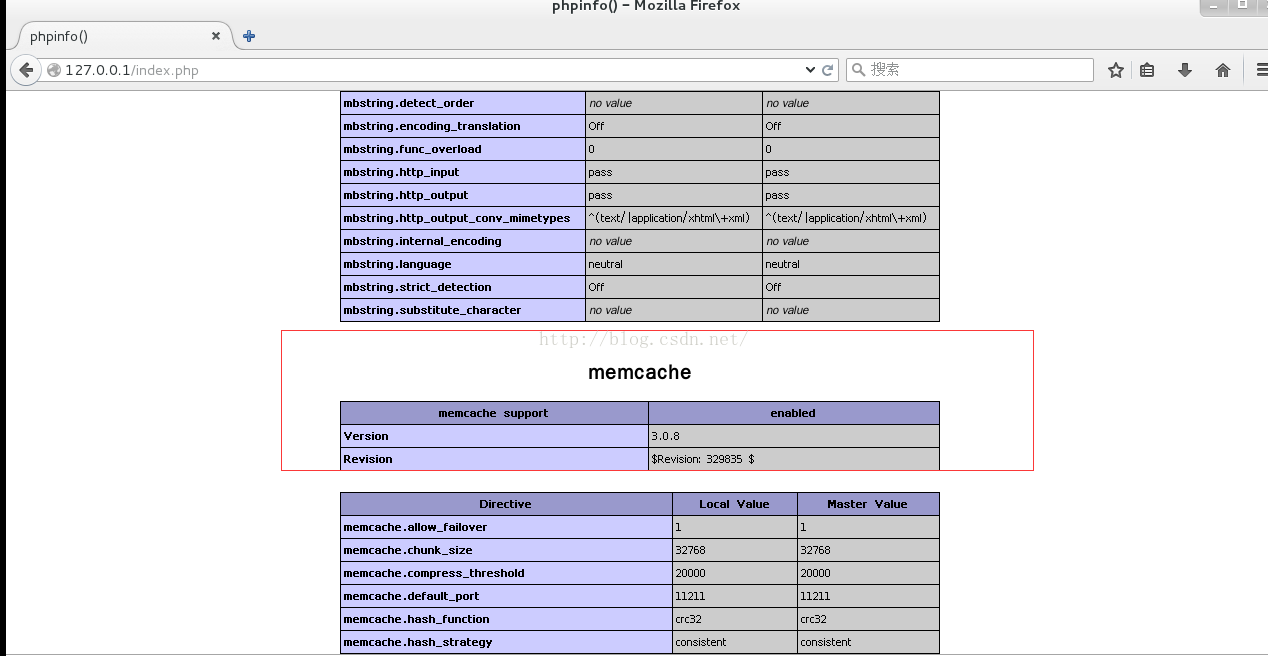Select the mbstring.encoding_translation label
The width and height of the screenshot is (1268, 656).
432,126
